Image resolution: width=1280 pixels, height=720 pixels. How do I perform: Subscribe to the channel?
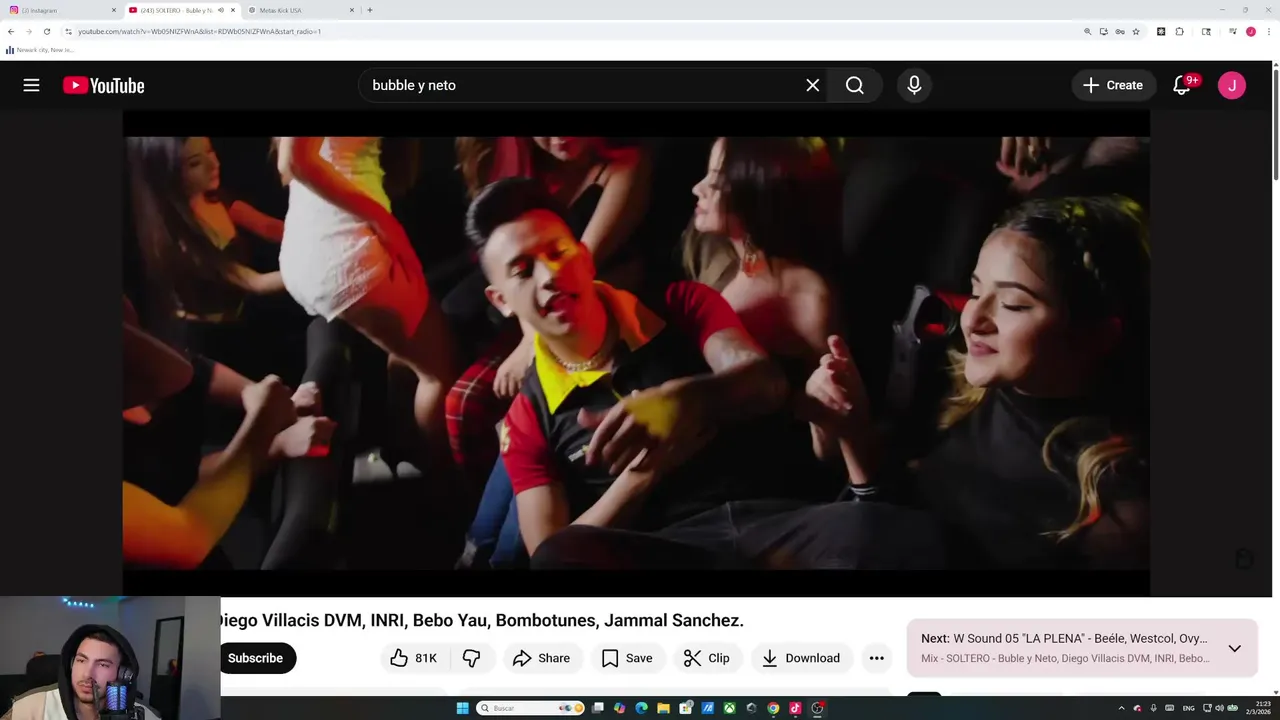255,658
